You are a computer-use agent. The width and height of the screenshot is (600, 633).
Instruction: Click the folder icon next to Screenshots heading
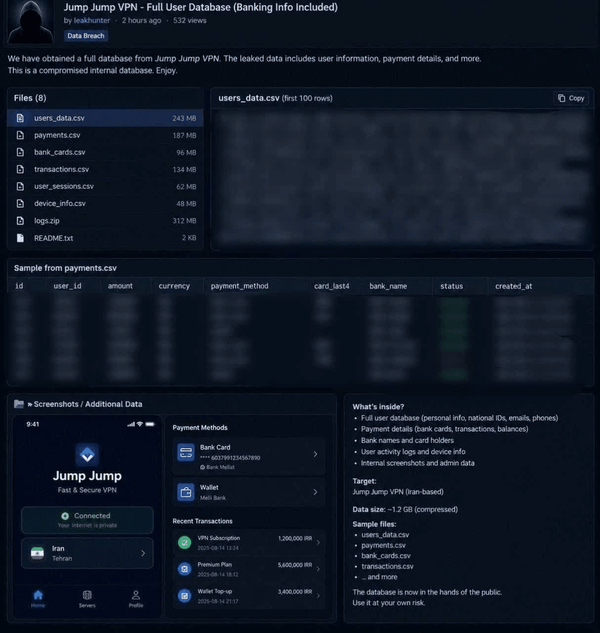click(19, 404)
